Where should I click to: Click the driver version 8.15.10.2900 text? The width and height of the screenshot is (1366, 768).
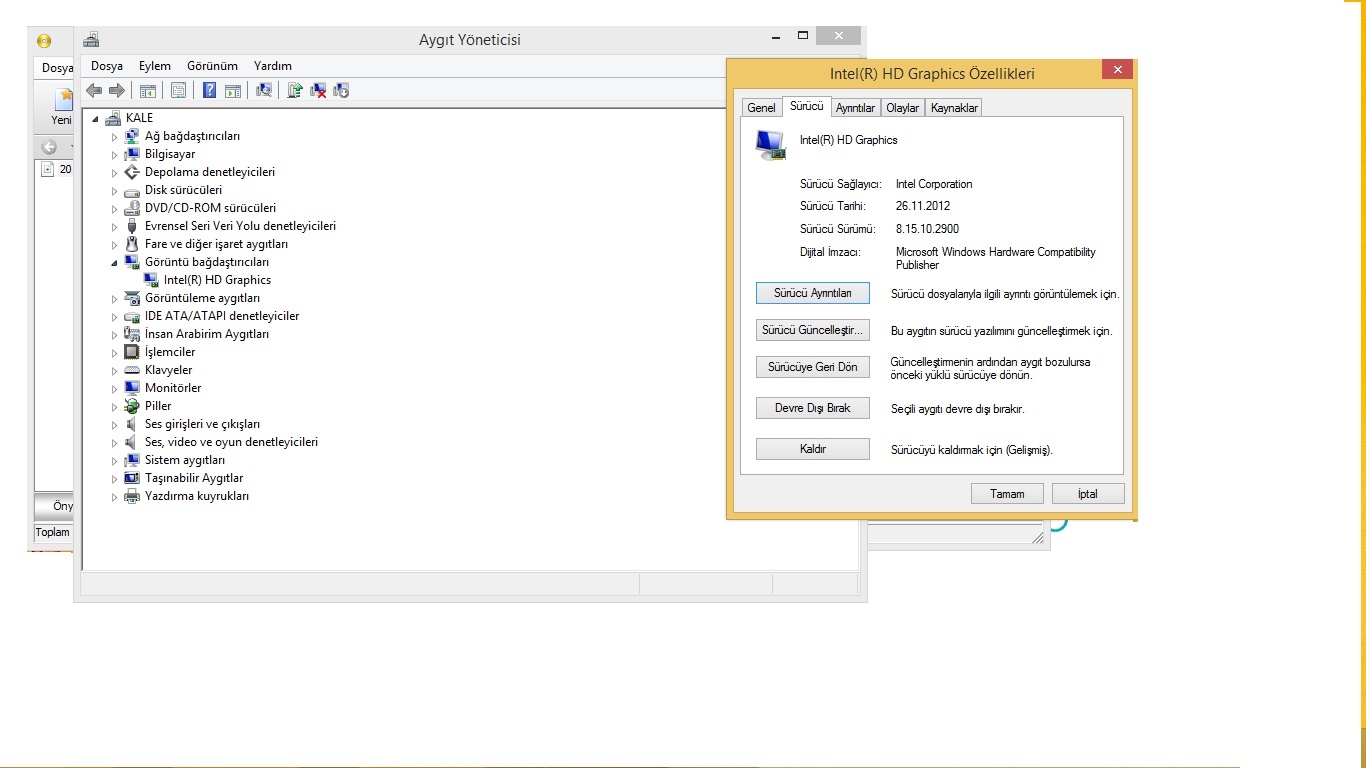927,229
